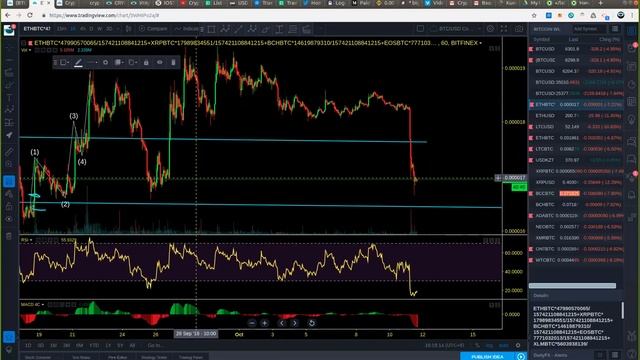Click the browser address bar

[x=286, y=15]
